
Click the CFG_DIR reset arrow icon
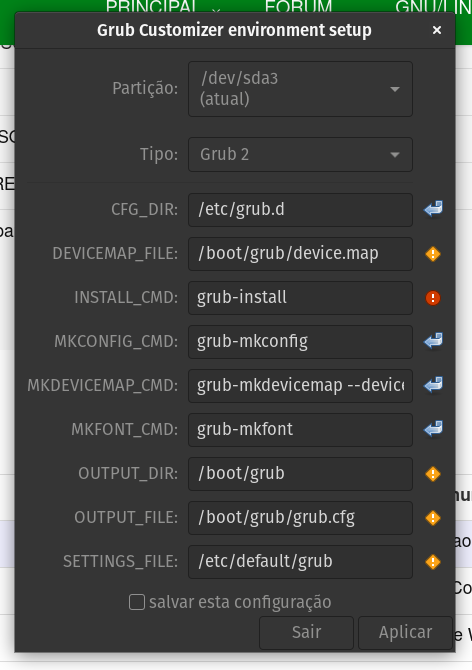click(x=433, y=209)
